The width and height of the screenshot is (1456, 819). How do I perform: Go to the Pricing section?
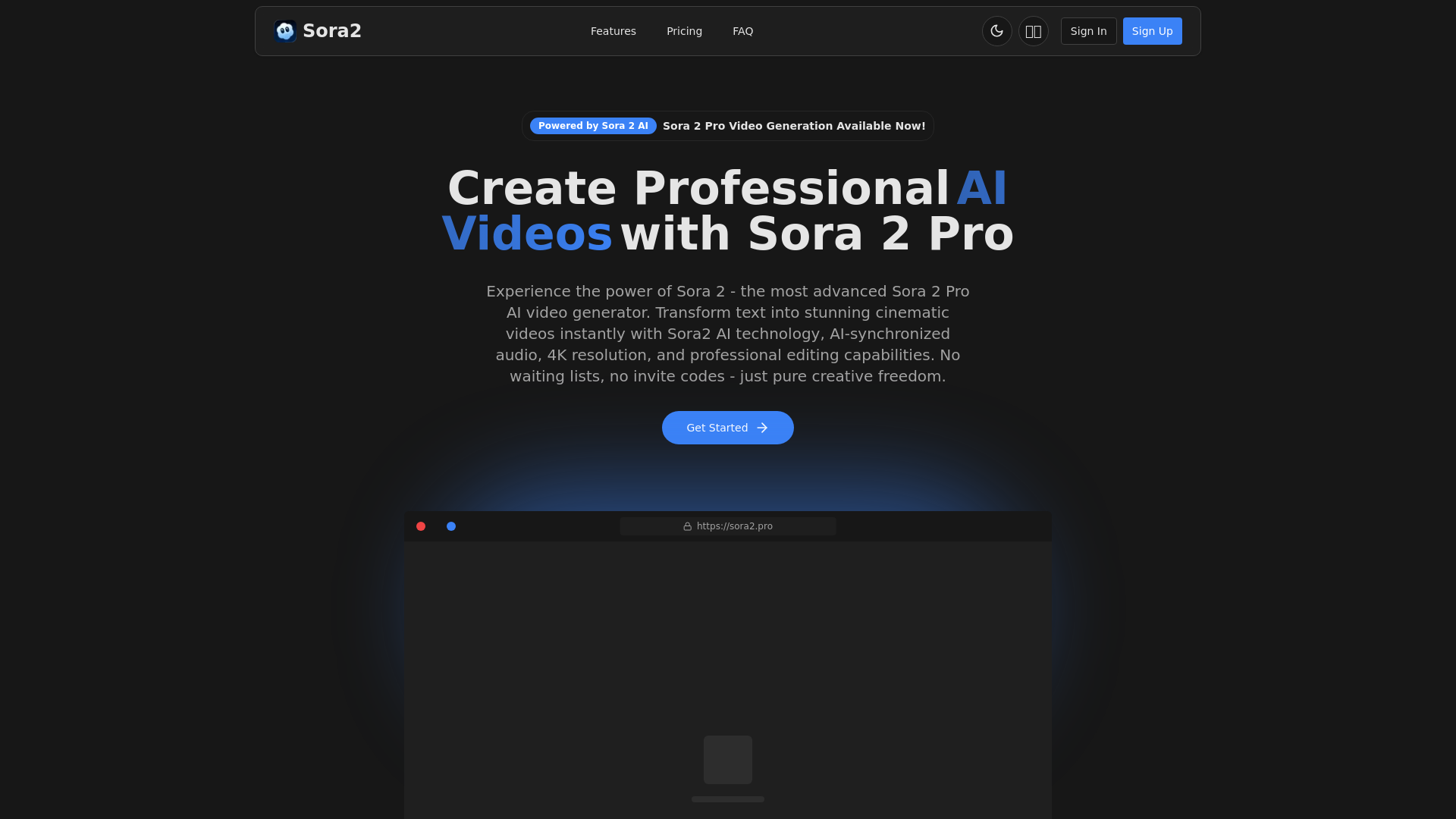click(x=684, y=31)
